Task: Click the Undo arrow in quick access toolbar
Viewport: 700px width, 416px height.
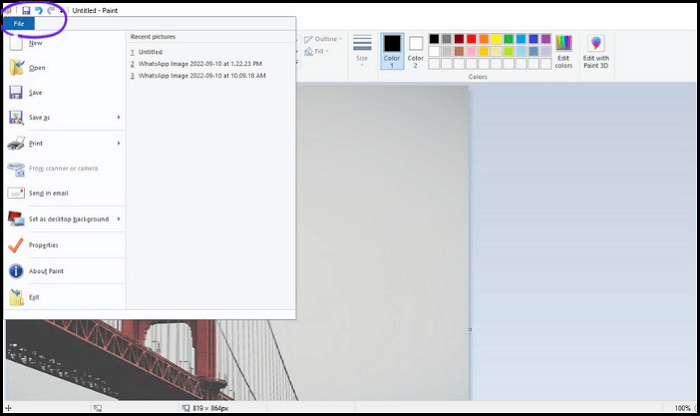Action: click(39, 10)
